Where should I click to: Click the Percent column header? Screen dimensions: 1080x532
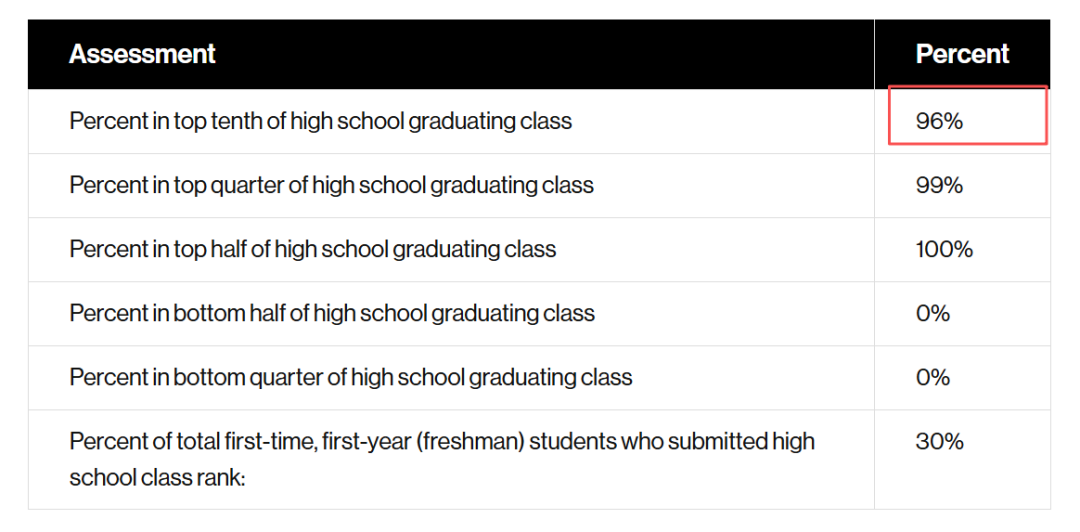pyautogui.click(x=962, y=54)
